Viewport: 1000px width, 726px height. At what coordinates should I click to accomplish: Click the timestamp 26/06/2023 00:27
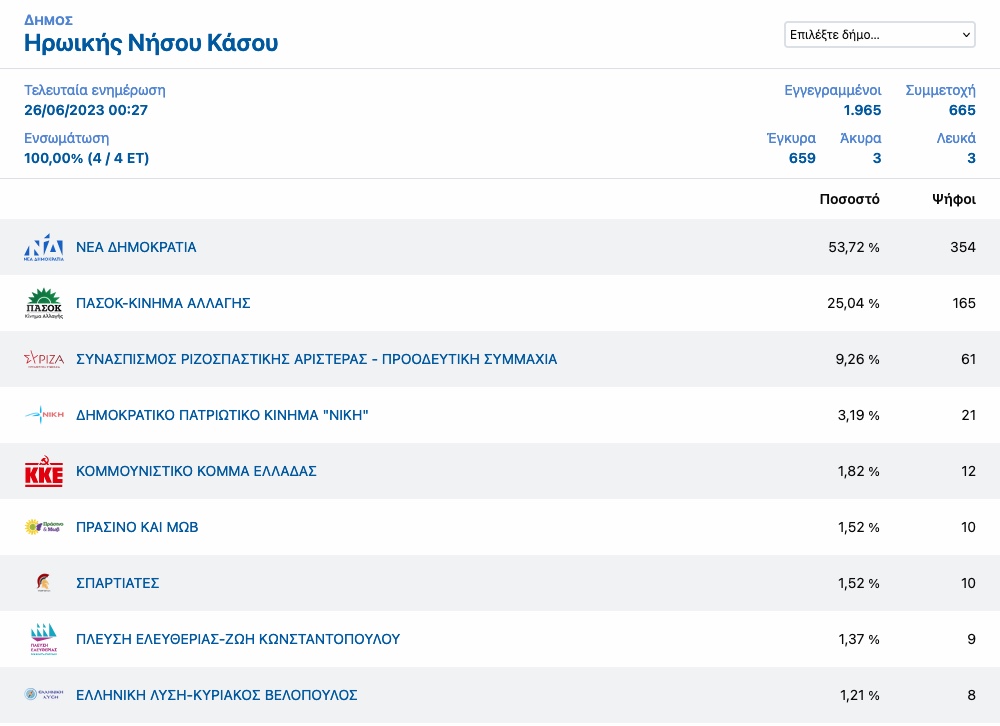pos(86,110)
